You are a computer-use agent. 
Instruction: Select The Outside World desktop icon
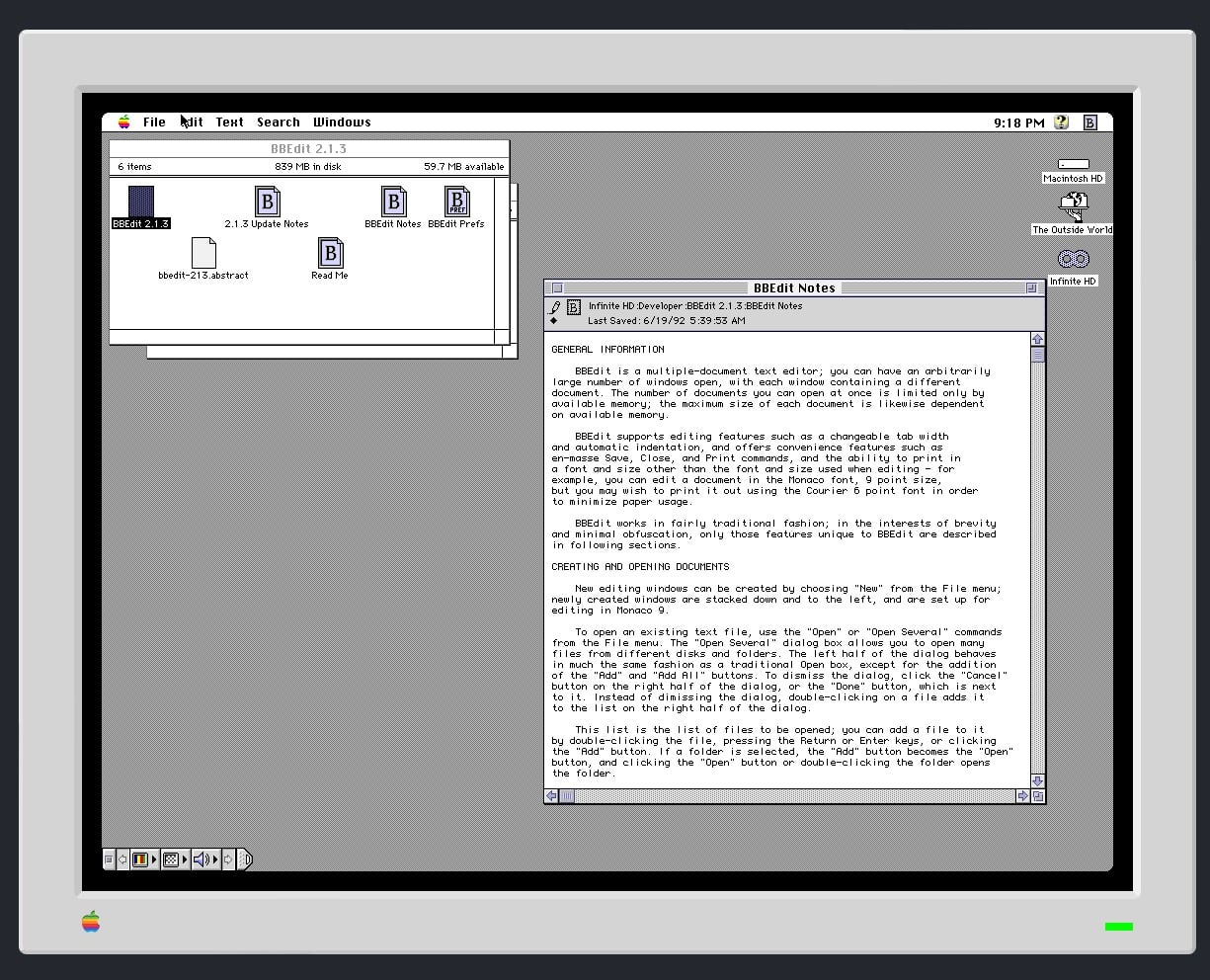click(x=1073, y=207)
